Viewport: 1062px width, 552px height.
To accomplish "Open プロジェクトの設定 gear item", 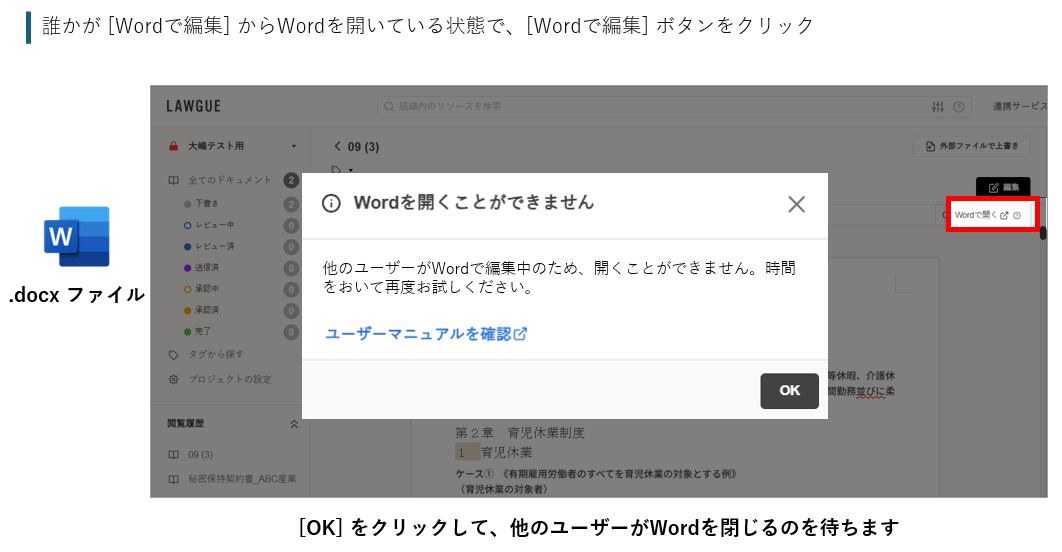I will 228,379.
